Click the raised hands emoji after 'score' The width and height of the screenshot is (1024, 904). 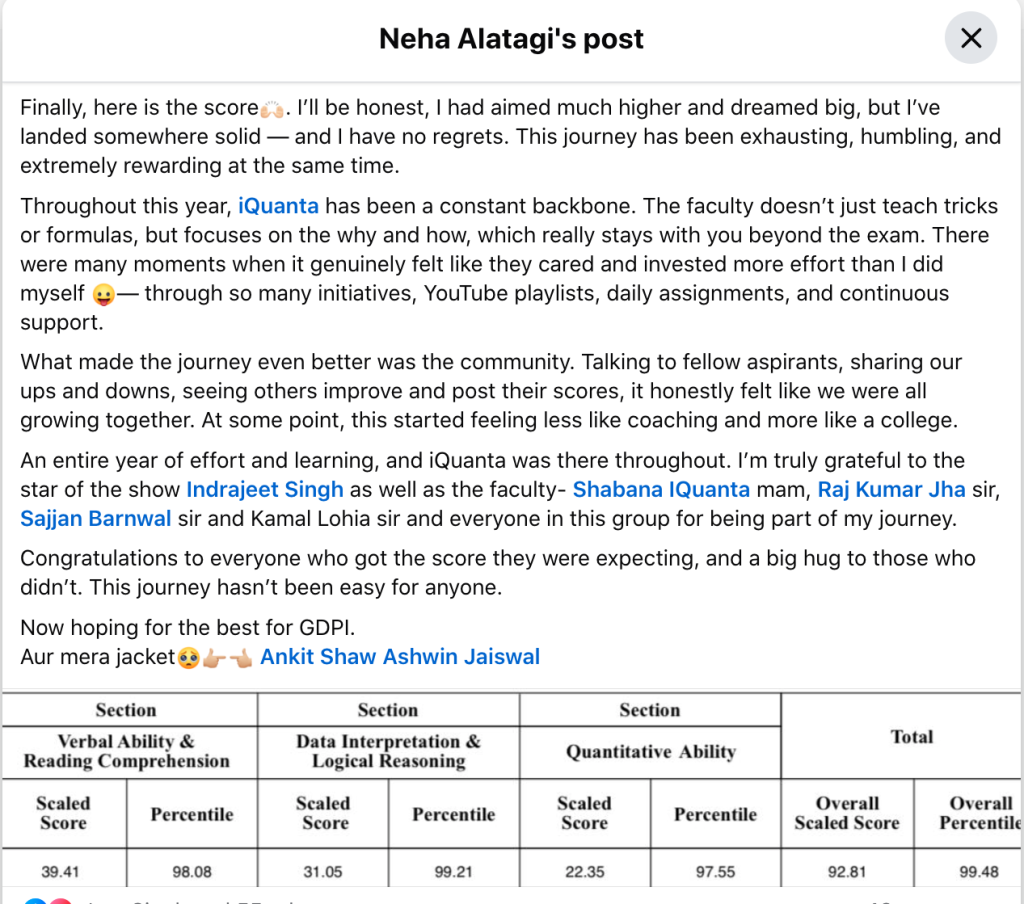(272, 108)
